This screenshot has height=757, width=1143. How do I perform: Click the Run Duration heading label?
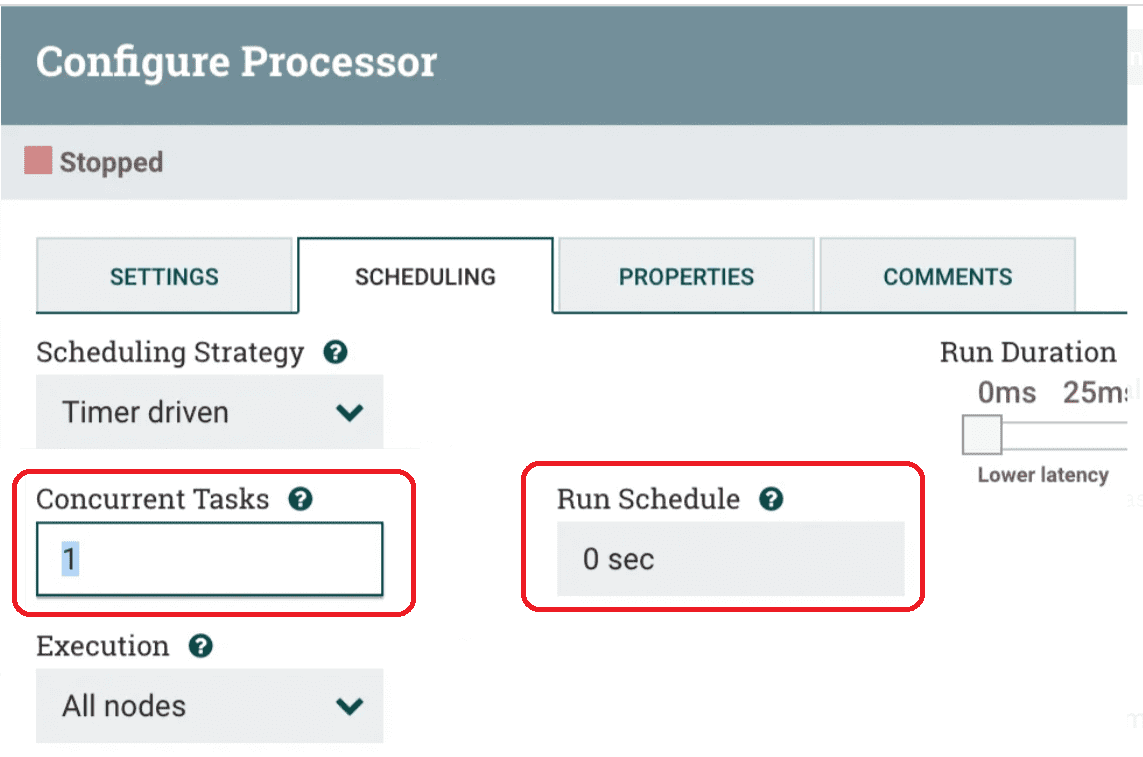point(1028,352)
